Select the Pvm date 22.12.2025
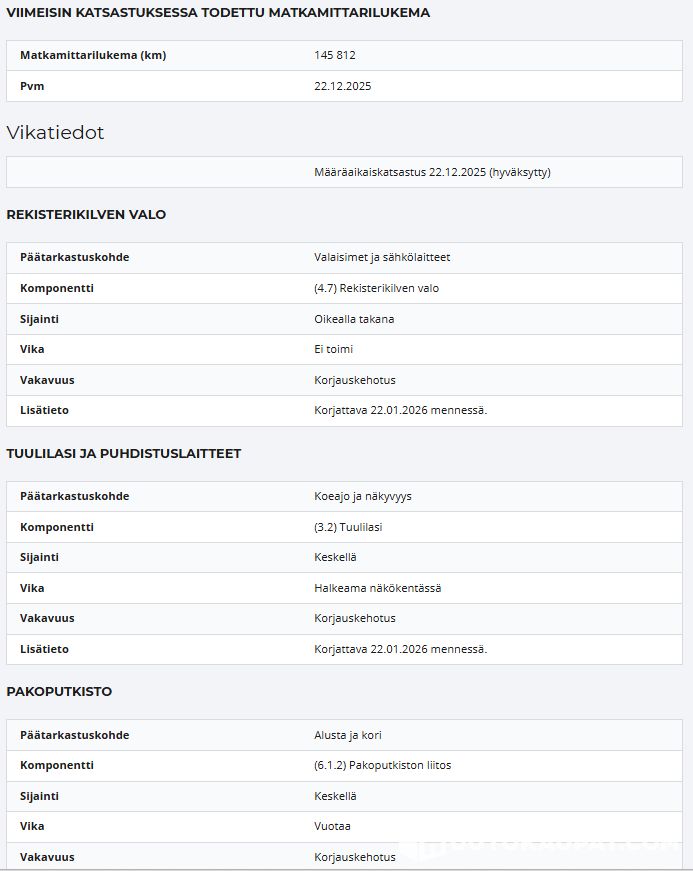 [x=342, y=86]
